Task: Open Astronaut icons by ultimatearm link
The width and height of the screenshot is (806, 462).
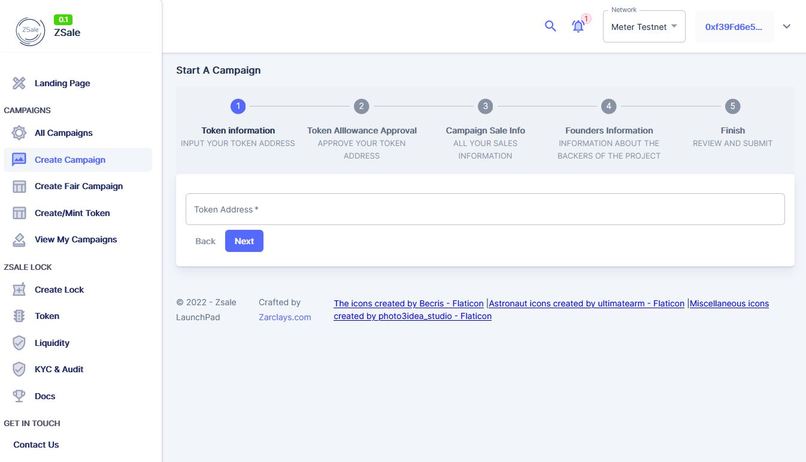Action: pyautogui.click(x=587, y=303)
